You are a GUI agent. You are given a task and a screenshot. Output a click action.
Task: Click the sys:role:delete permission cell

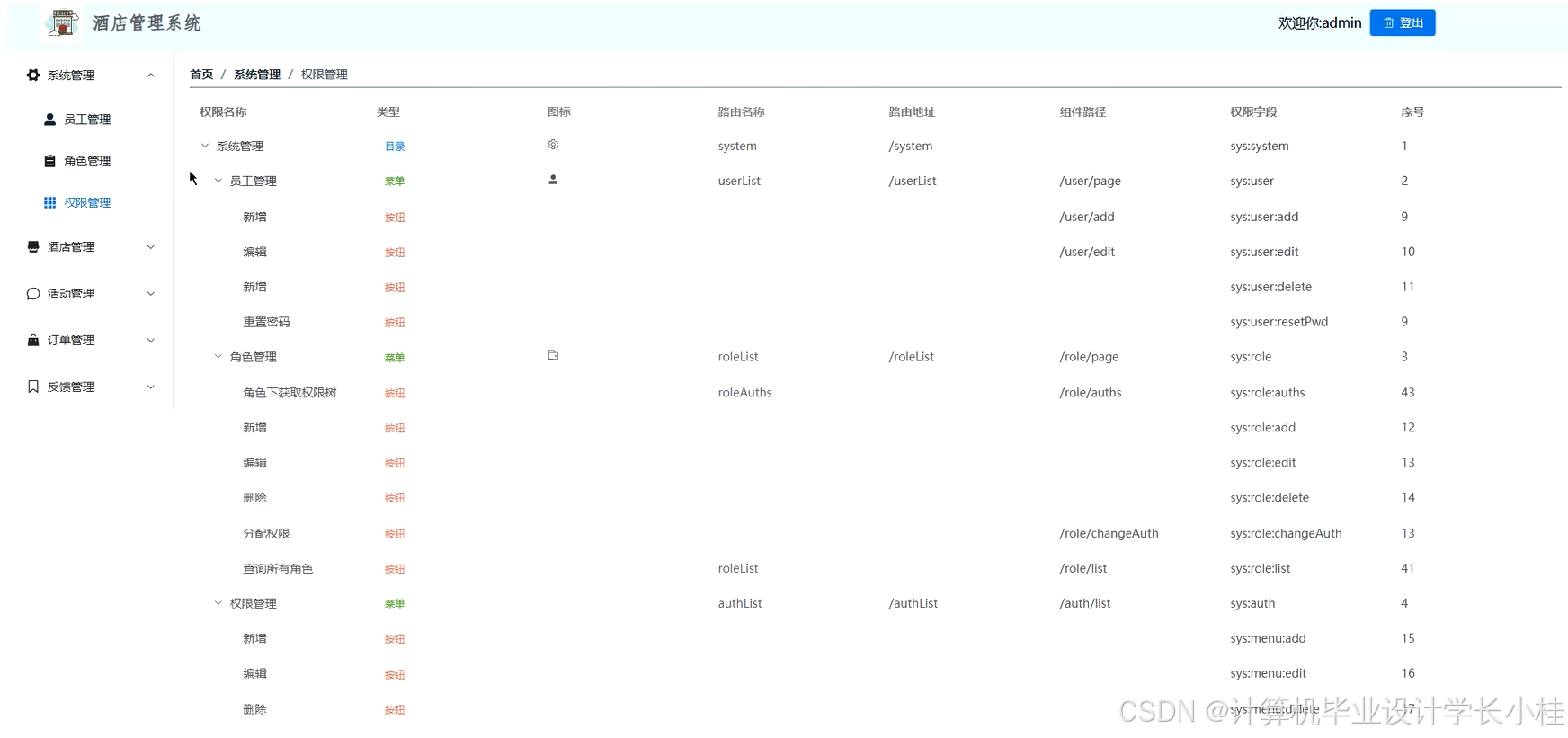(1270, 498)
